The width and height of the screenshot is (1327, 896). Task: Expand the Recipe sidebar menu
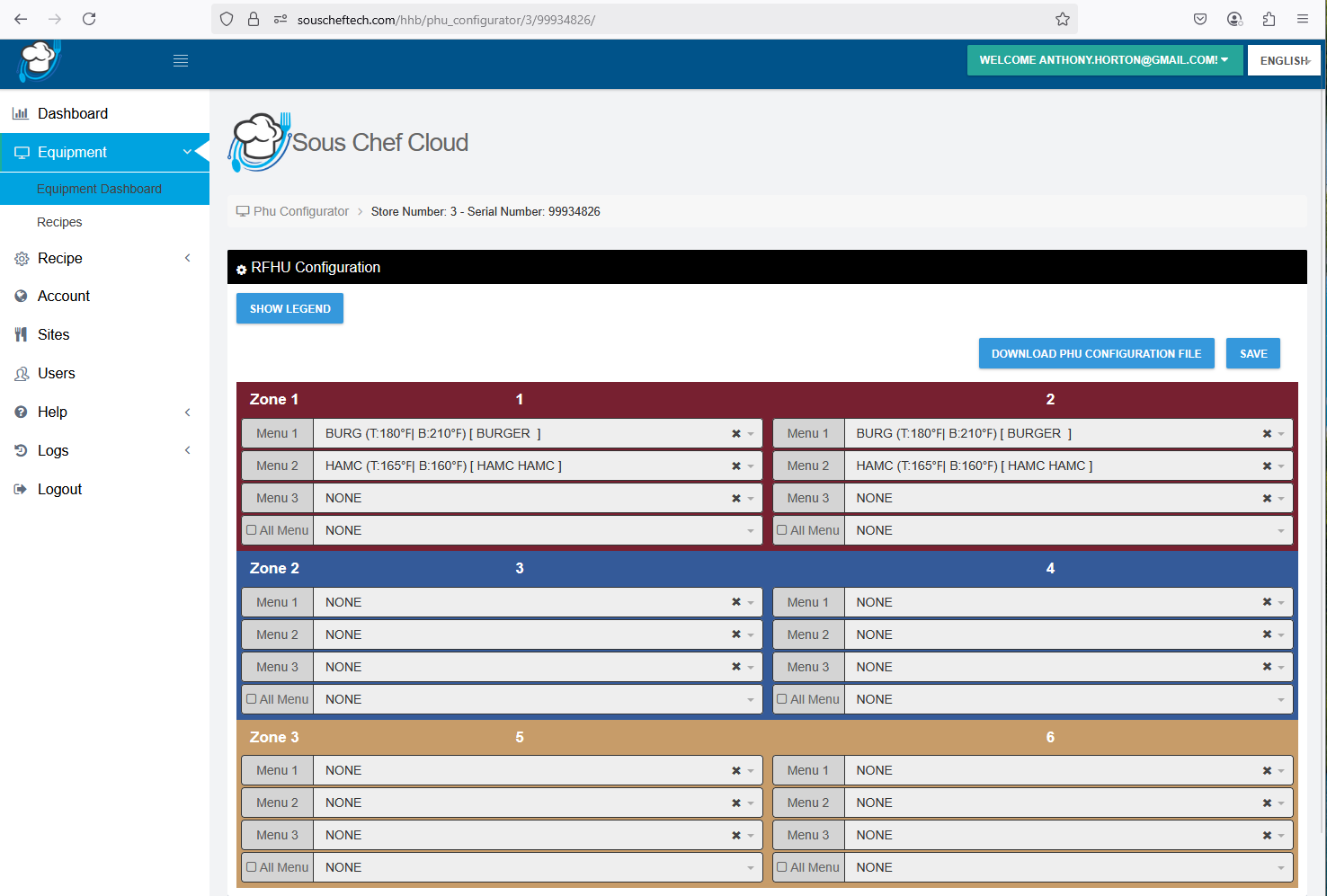(104, 258)
